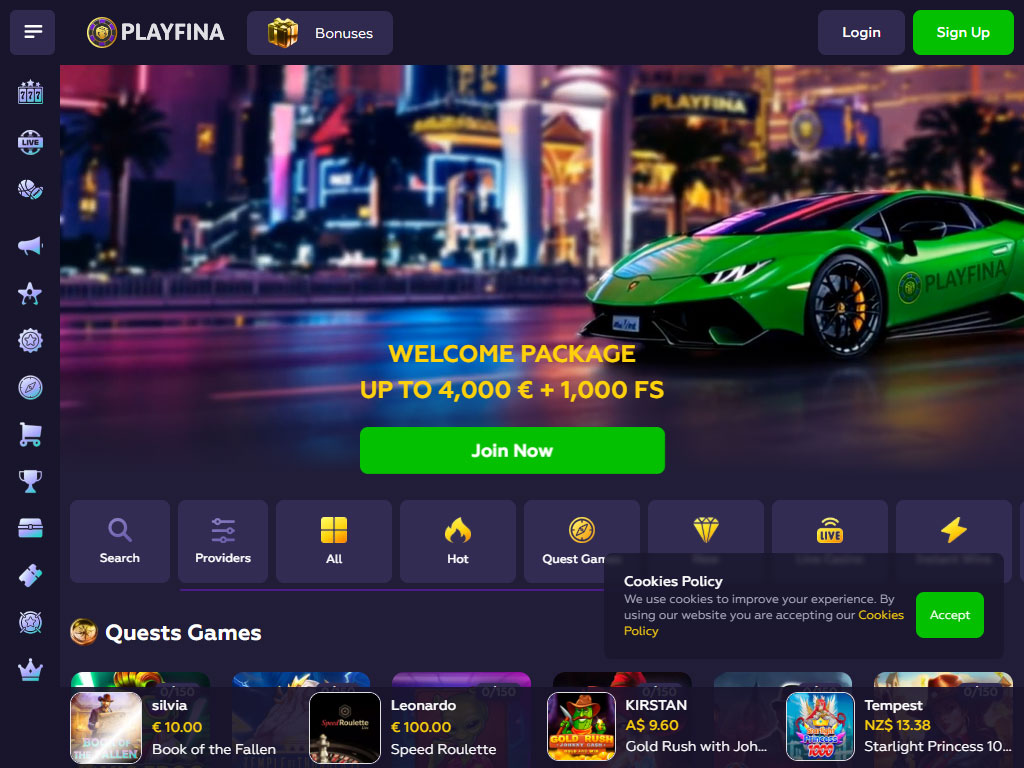Open the compass quests sidebar icon
Viewport: 1024px width, 768px height.
31,387
